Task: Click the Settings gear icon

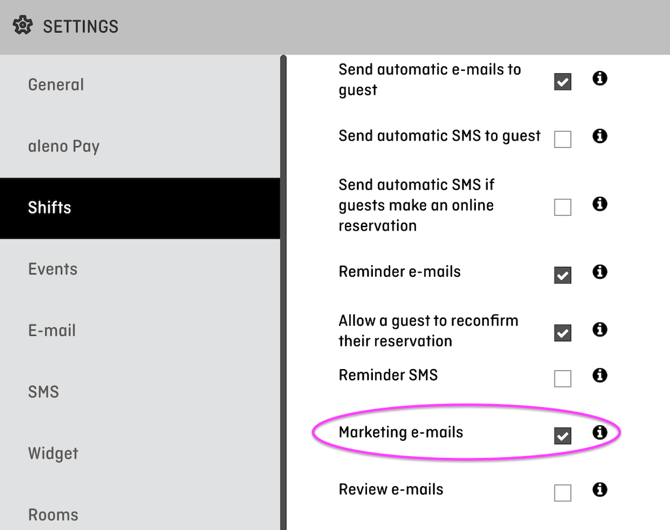Action: coord(23,26)
